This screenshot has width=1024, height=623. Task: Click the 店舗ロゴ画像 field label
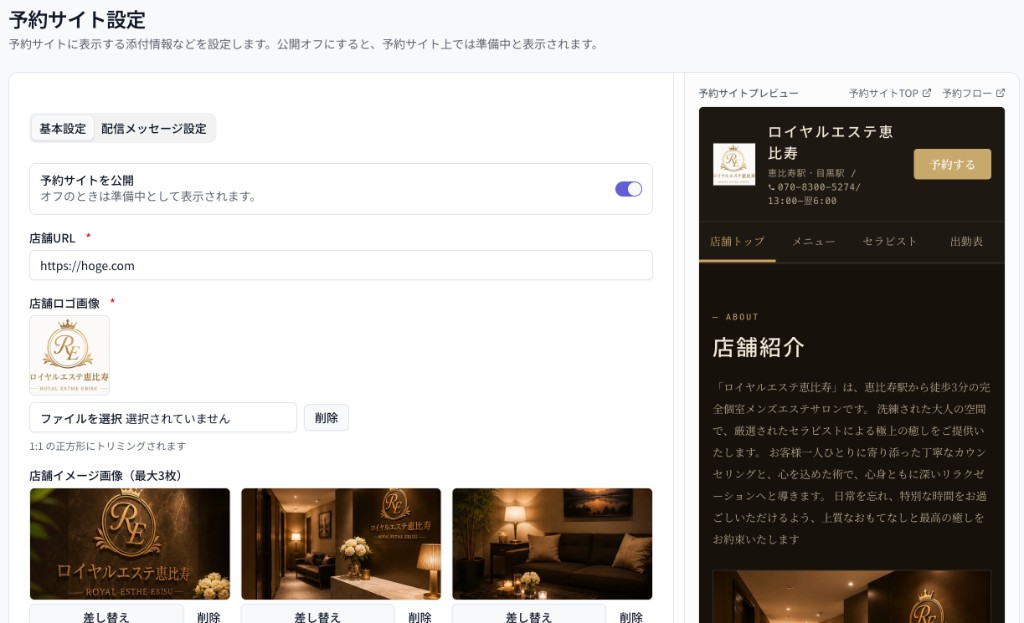point(65,303)
